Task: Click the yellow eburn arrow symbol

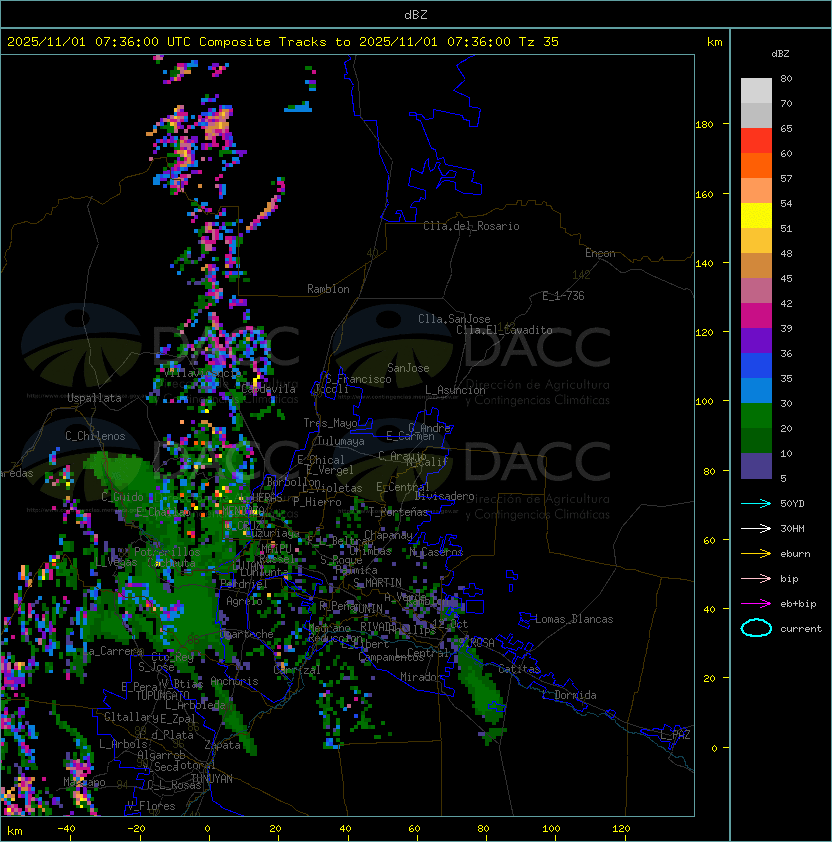Action: click(756, 553)
